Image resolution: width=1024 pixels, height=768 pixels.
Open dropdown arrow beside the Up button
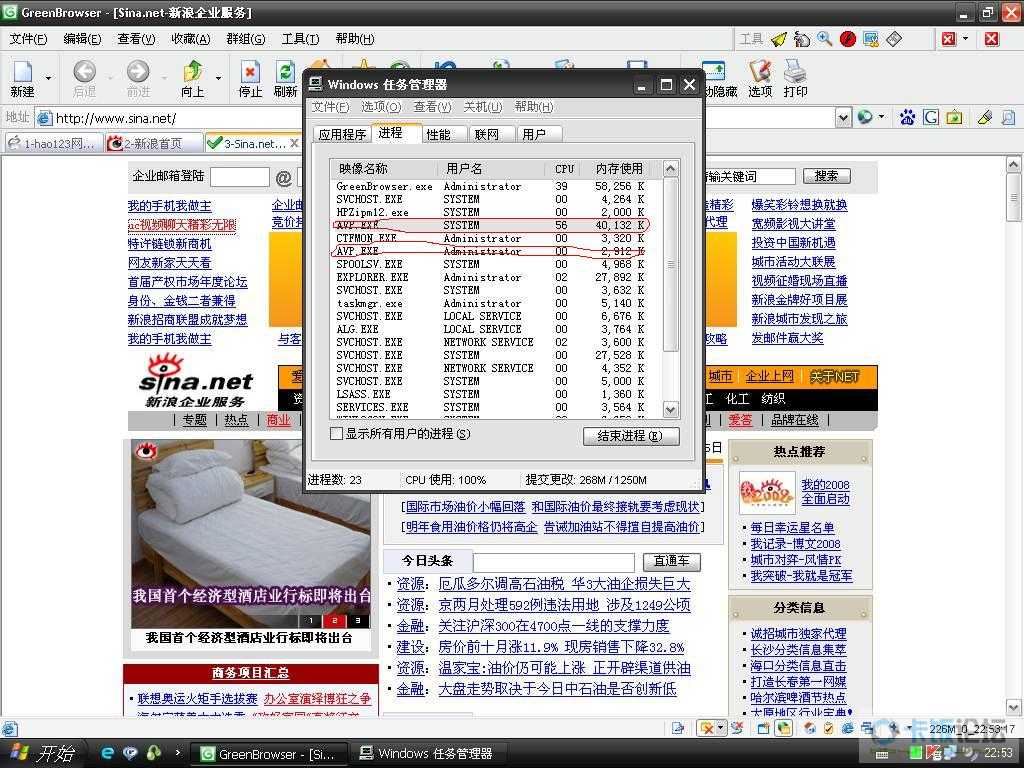218,78
